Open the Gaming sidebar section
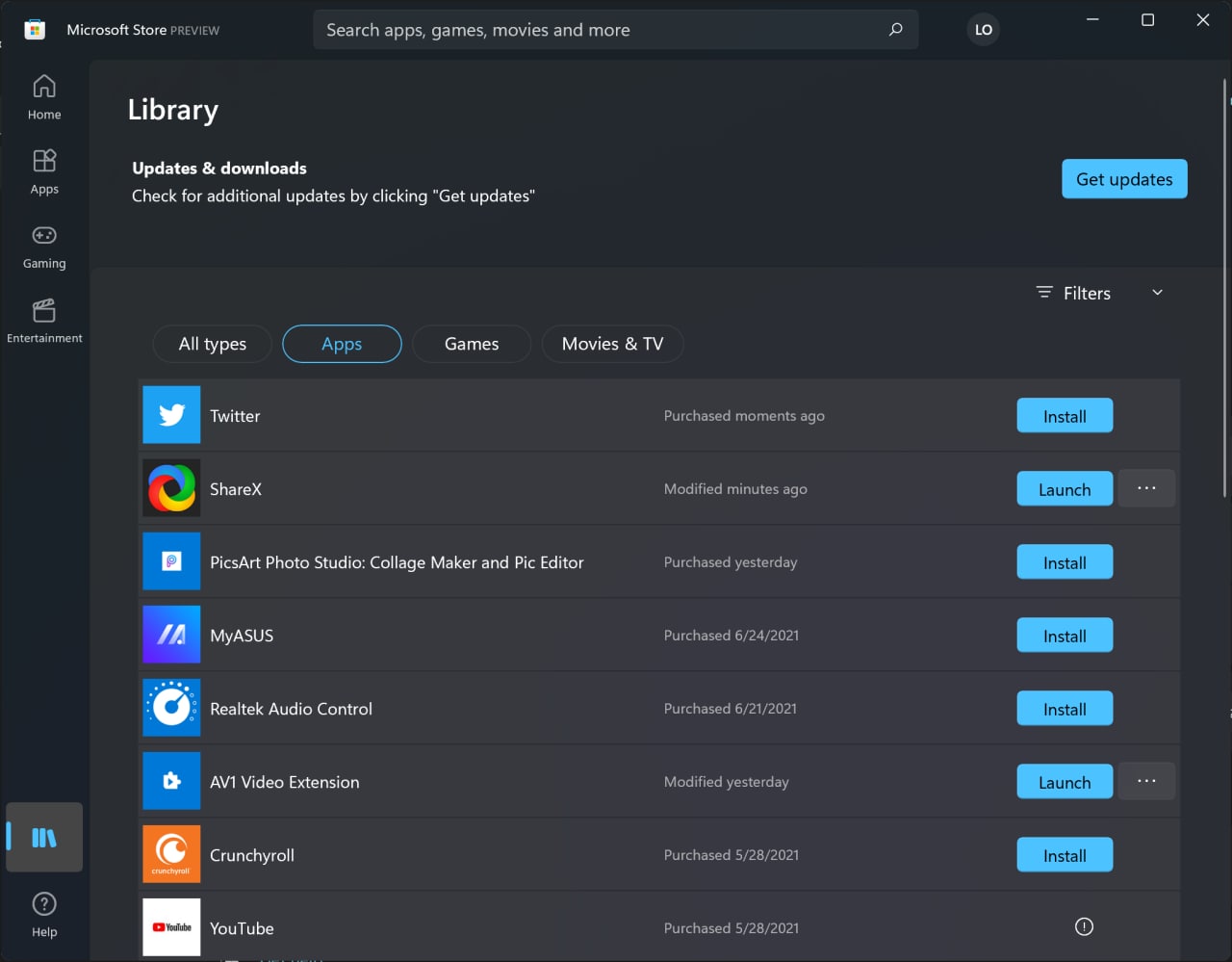The height and width of the screenshot is (962, 1232). 44,247
